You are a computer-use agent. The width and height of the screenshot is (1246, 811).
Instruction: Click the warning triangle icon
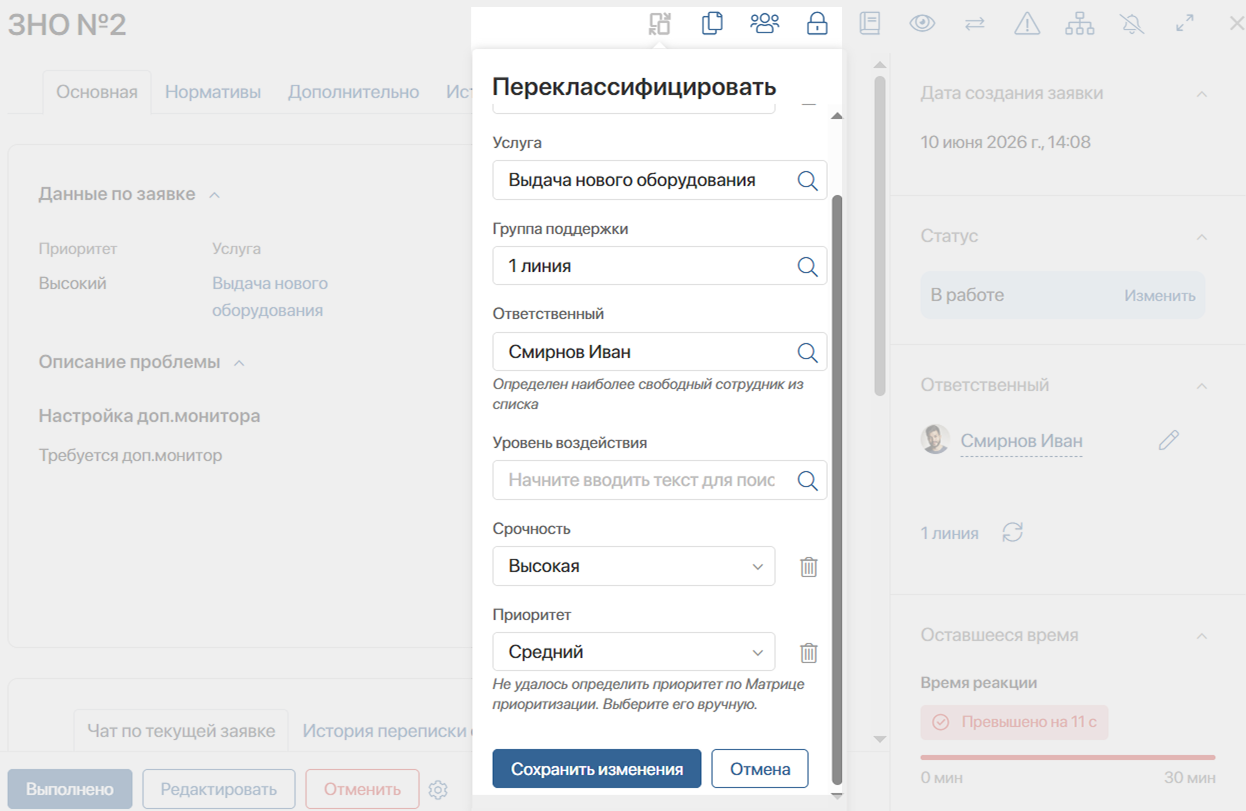point(1027,23)
